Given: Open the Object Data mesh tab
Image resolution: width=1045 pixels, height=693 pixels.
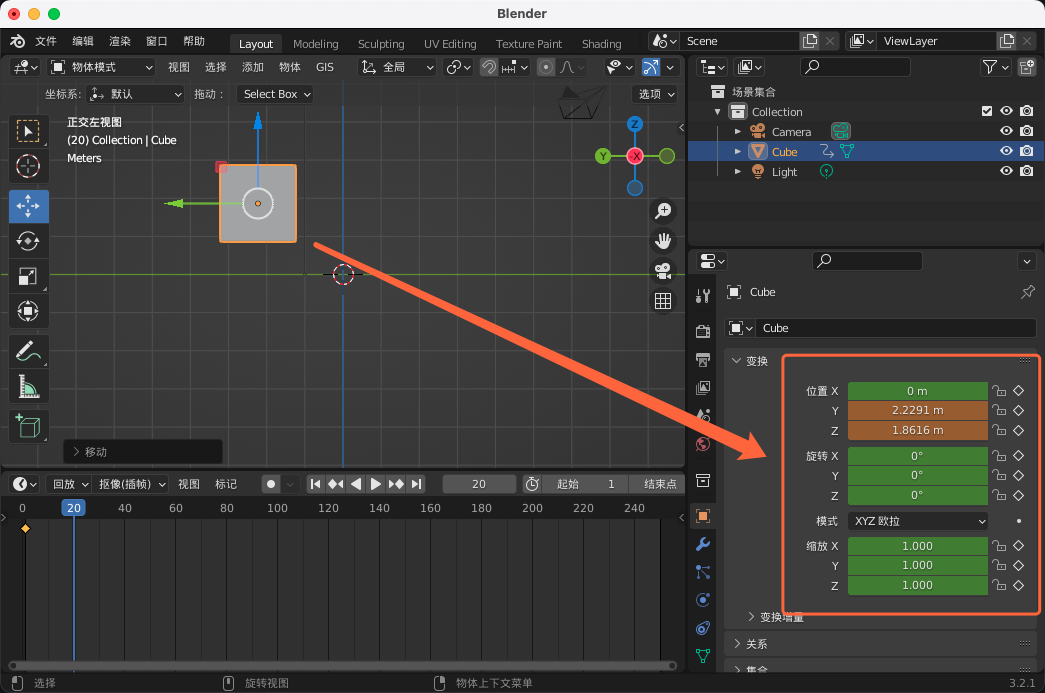Looking at the screenshot, I should click(x=703, y=656).
